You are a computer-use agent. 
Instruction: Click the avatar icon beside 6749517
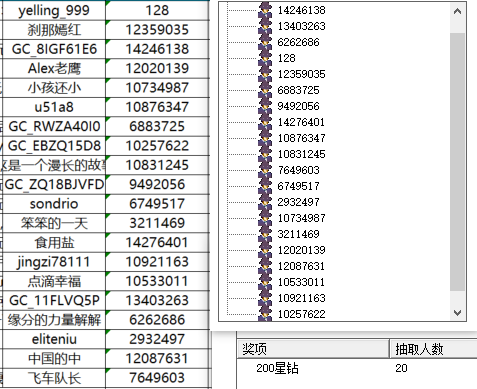[x=265, y=186]
